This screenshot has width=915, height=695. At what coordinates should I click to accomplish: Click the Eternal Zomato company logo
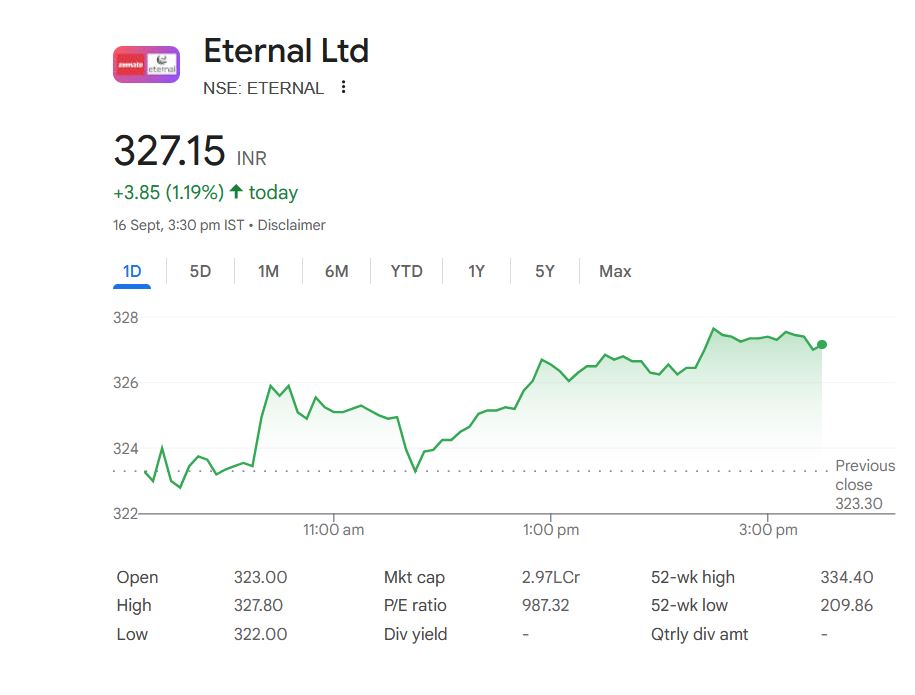(146, 65)
